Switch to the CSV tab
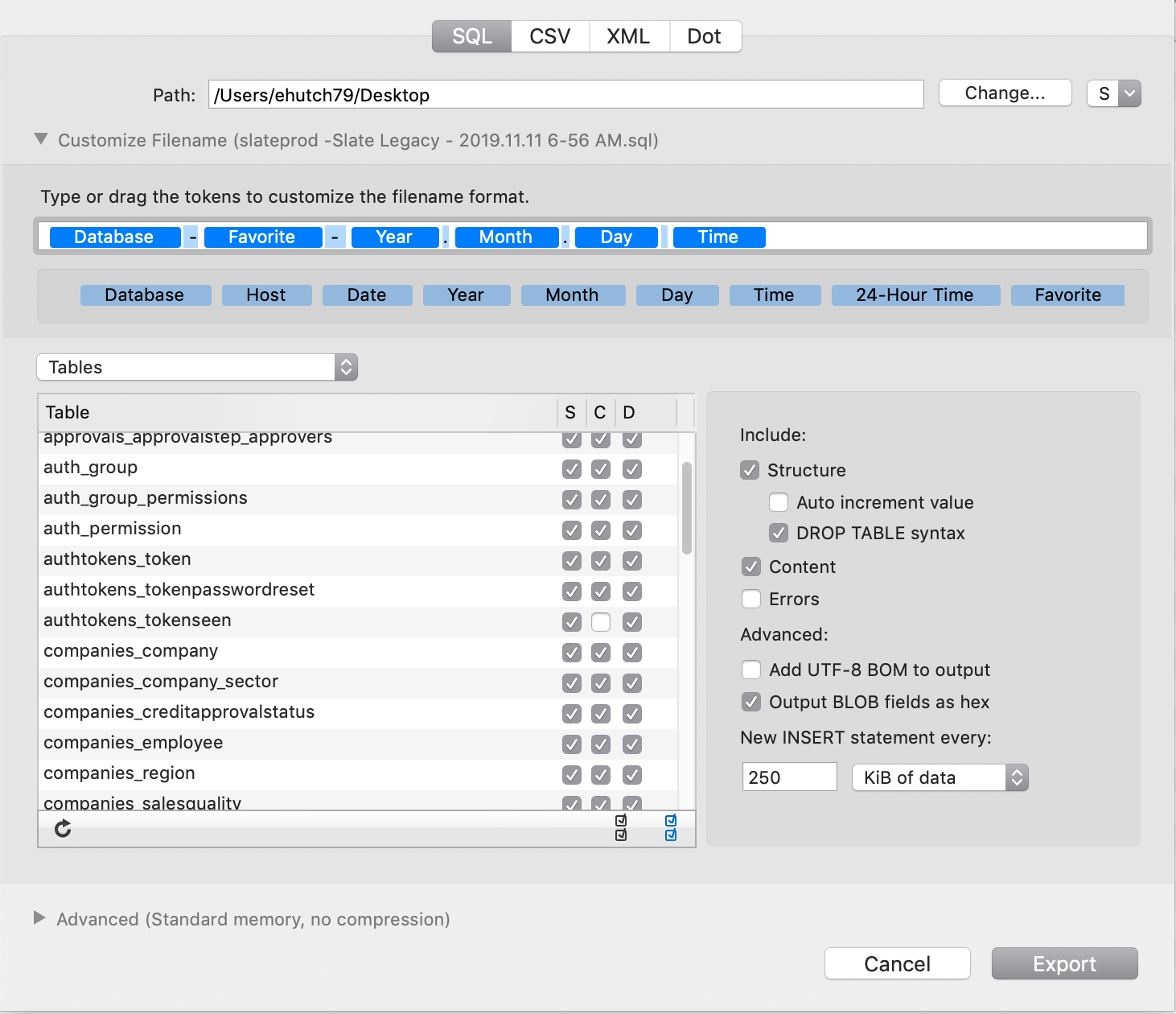This screenshot has height=1014, width=1176. point(549,36)
